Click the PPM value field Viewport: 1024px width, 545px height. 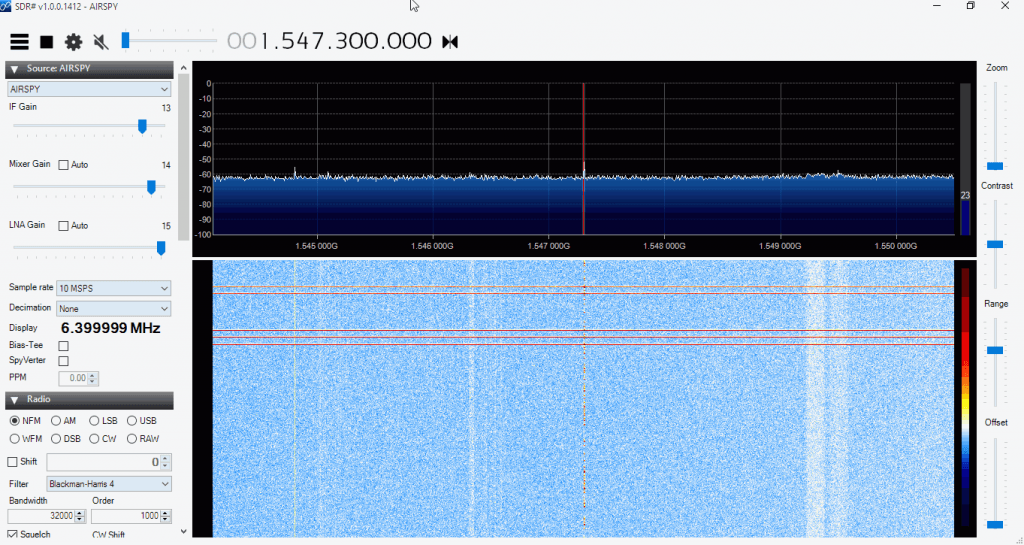pos(73,378)
